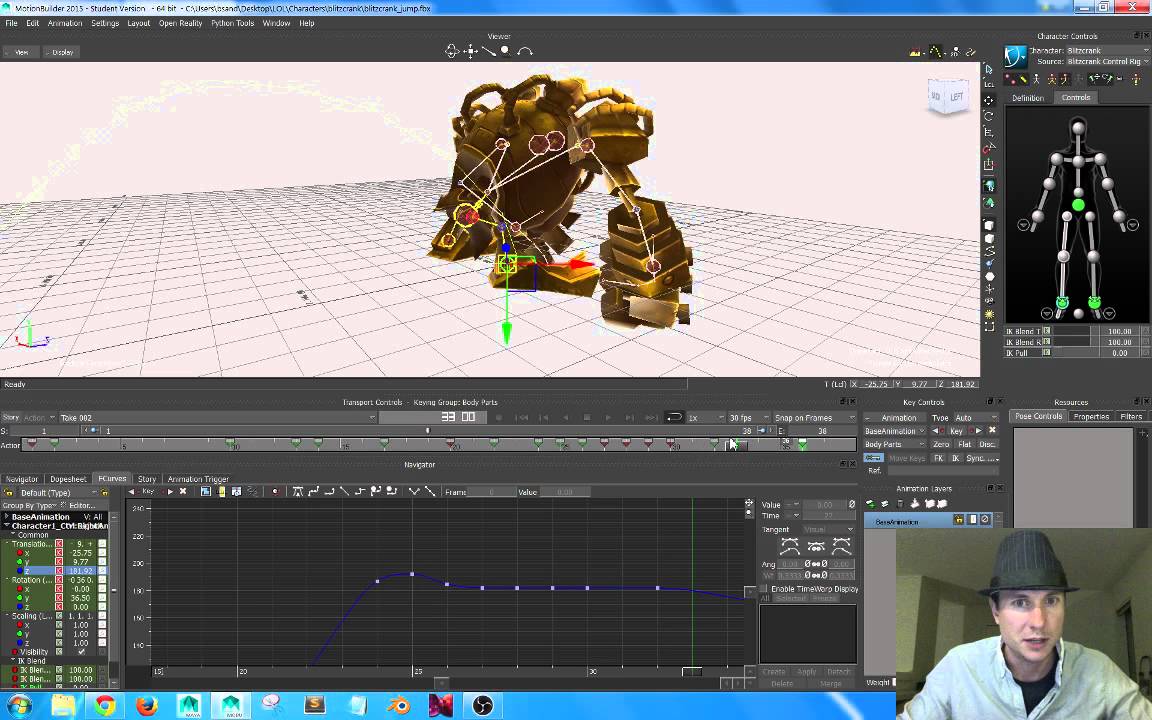
Task: Open the Character Blitzcrank dropdown
Action: pyautogui.click(x=1107, y=51)
